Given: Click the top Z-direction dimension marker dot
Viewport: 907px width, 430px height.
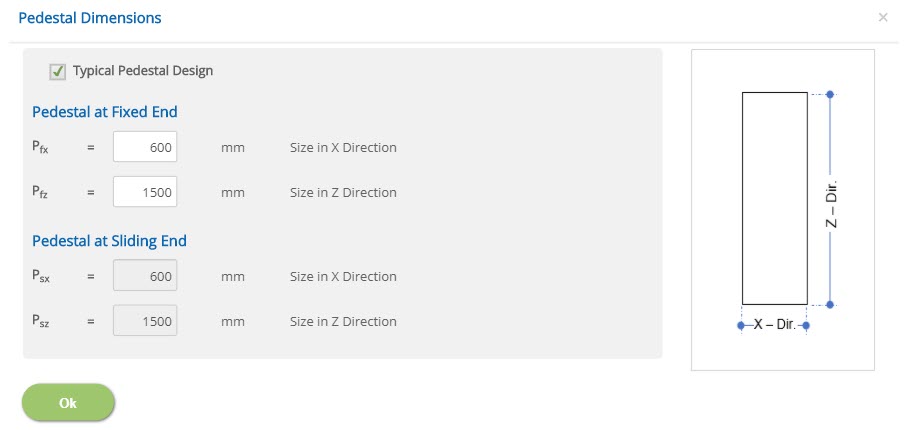Looking at the screenshot, I should tap(829, 94).
